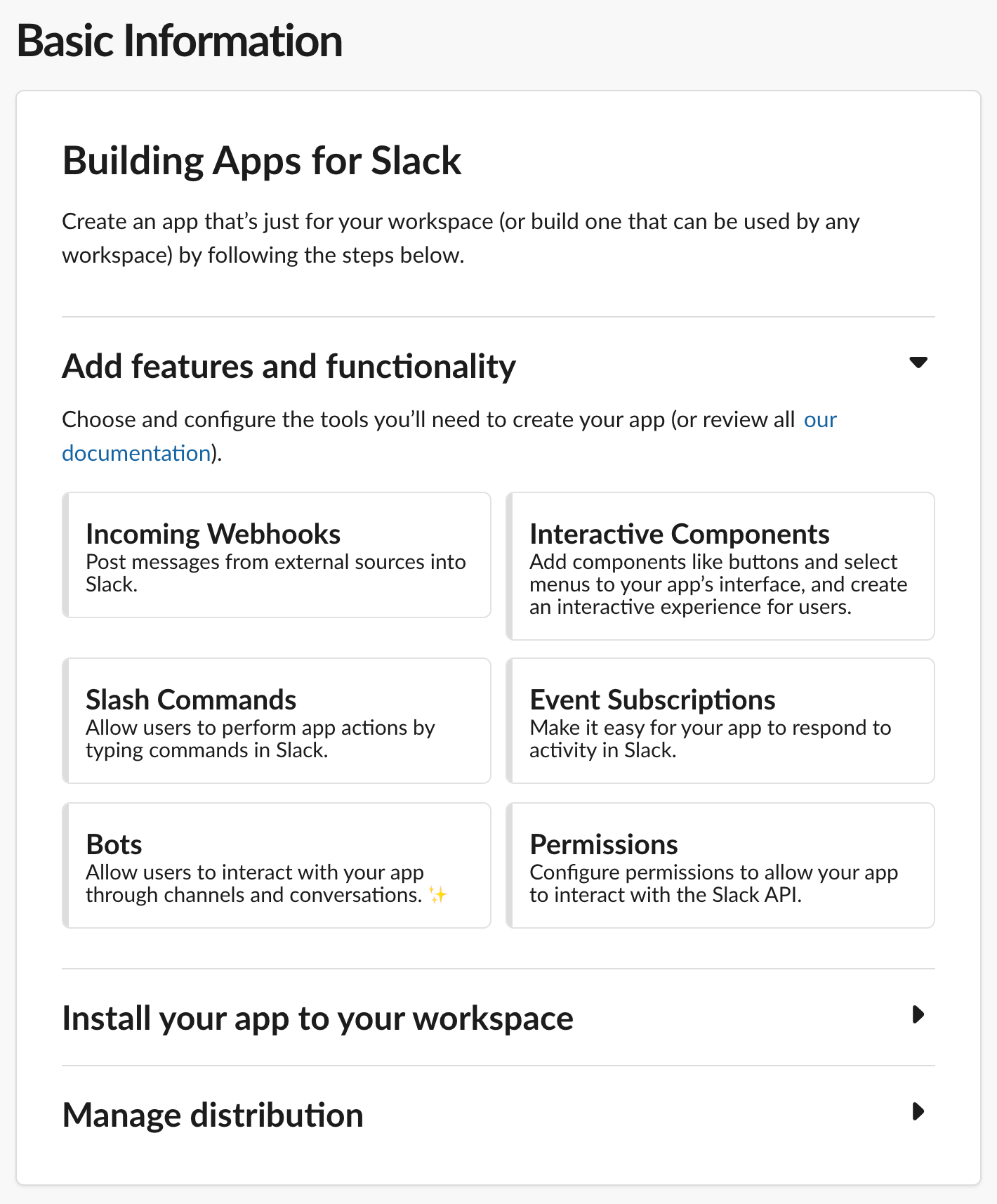
Task: Click the 'Install your app to your workspace' heading
Action: click(x=317, y=1019)
